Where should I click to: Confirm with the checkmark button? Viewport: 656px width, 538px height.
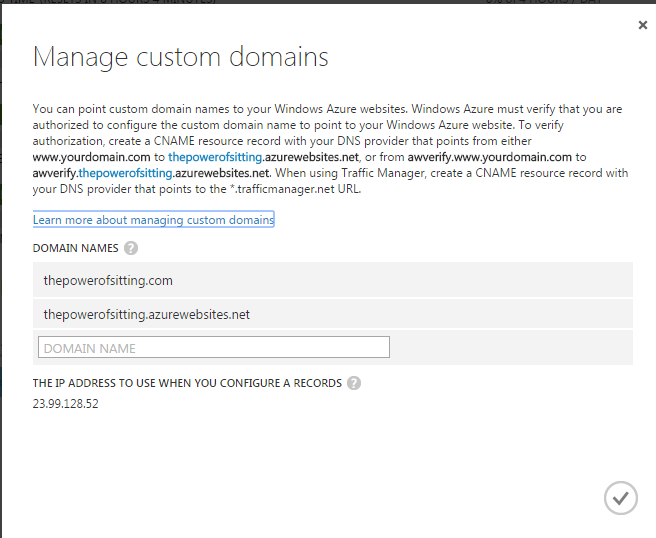click(620, 498)
